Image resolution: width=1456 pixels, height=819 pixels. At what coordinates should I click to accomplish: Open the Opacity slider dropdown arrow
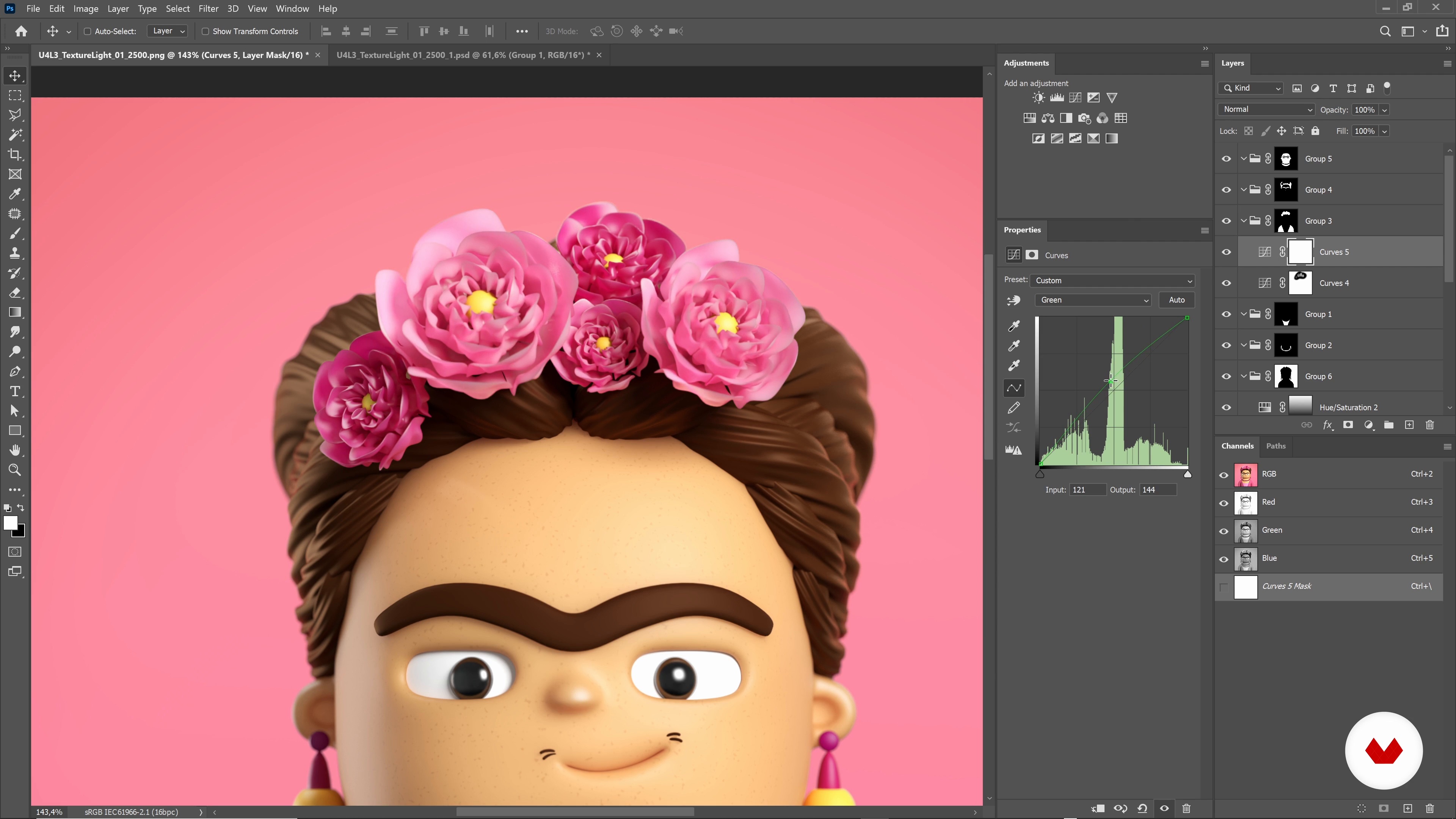[1384, 110]
